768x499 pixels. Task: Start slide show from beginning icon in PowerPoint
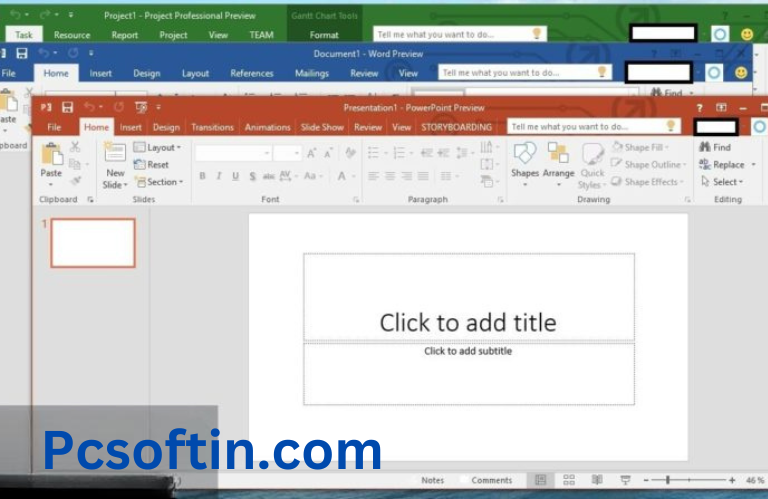coord(141,107)
